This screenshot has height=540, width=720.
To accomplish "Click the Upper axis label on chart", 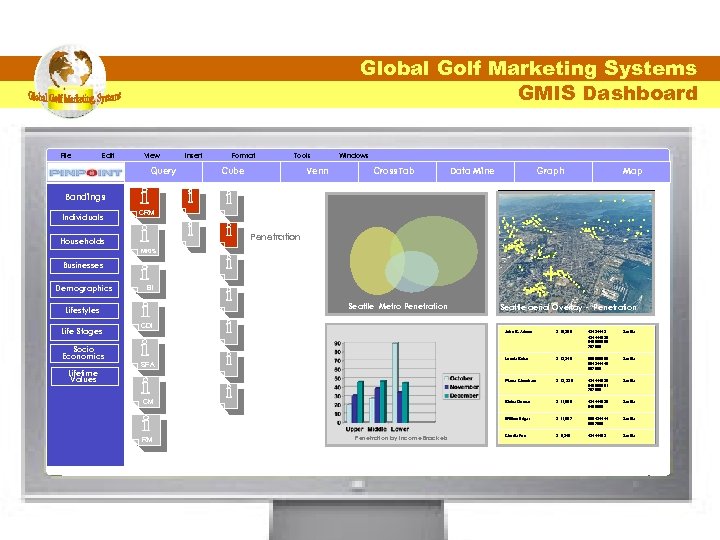I will point(354,429).
